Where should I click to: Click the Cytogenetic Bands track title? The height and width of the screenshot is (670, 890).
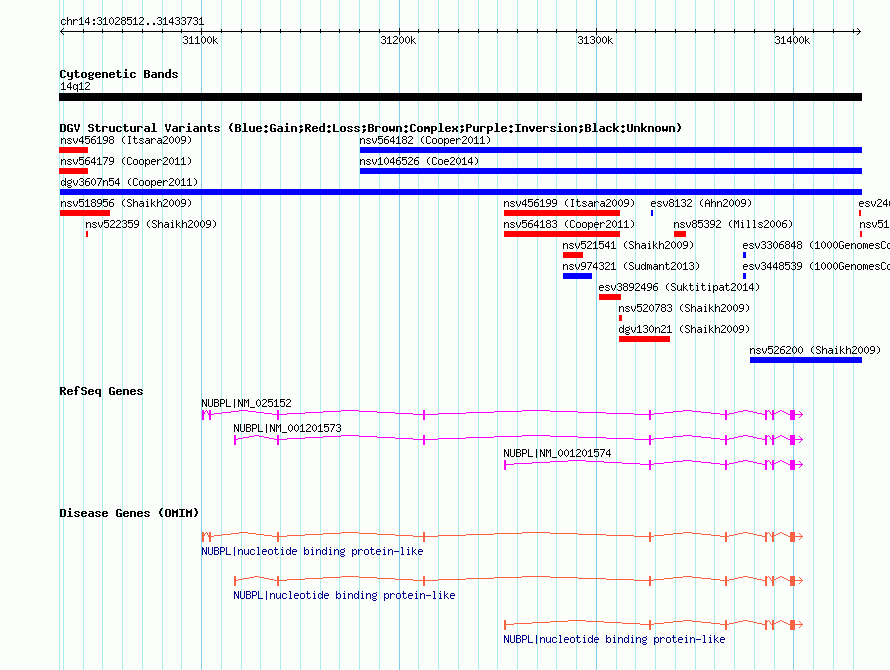pos(119,74)
